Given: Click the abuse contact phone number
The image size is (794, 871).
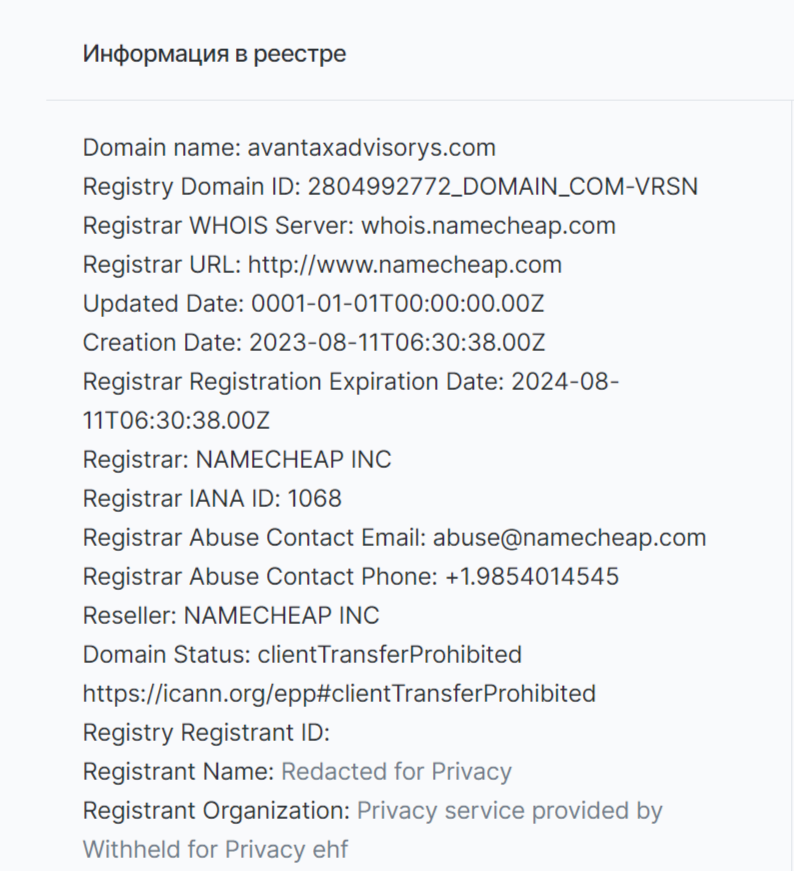Looking at the screenshot, I should (x=532, y=577).
